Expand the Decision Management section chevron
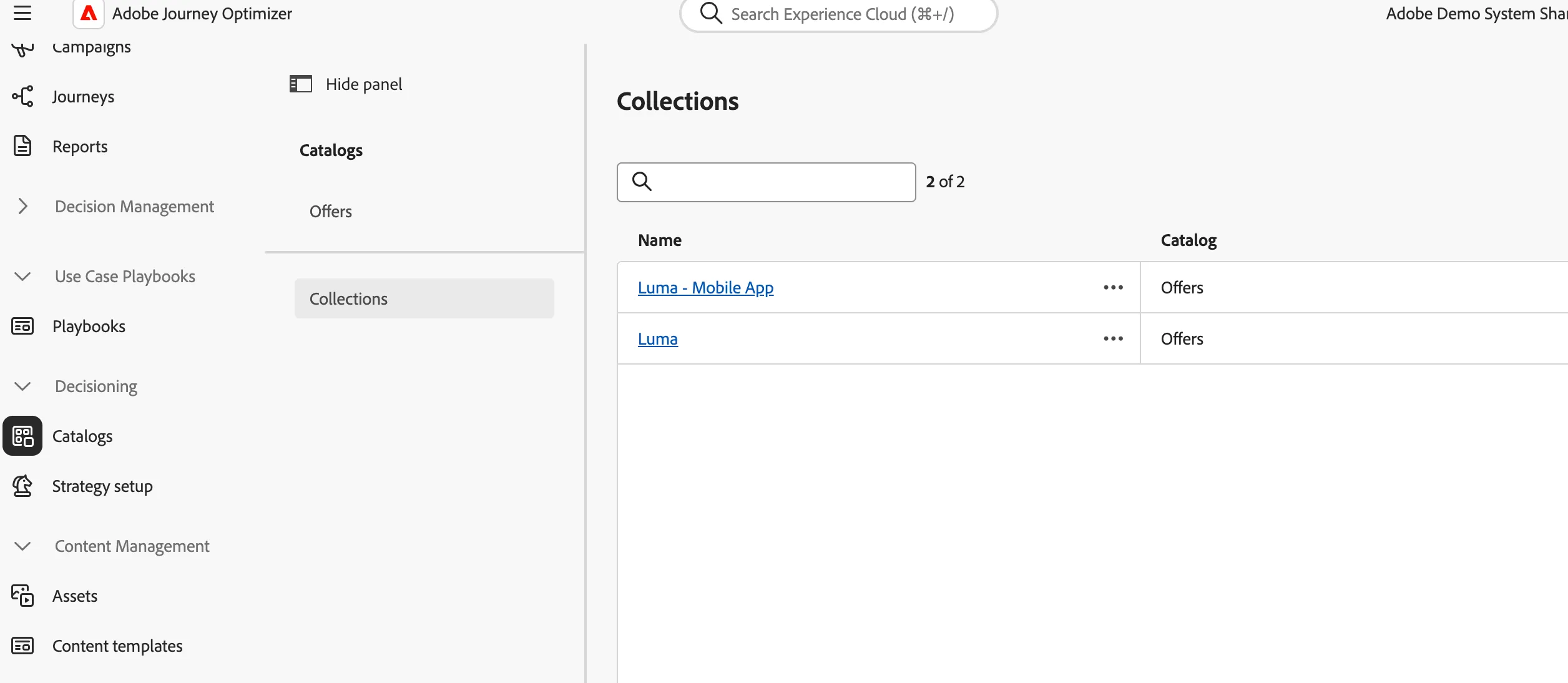Screen dimensions: 1568x683 click(x=22, y=206)
